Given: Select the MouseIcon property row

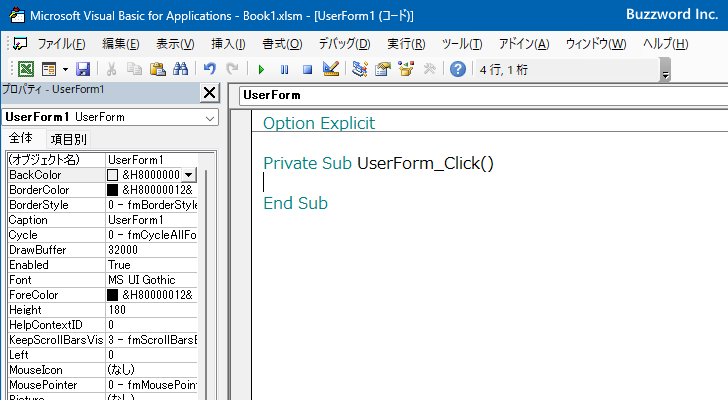Looking at the screenshot, I should click(103, 370).
